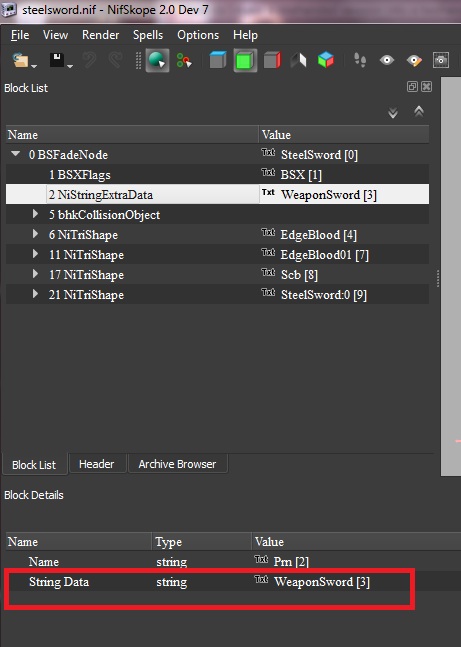Select the green sphere interaction tool
Viewport: 461px width, 647px height.
tap(157, 61)
